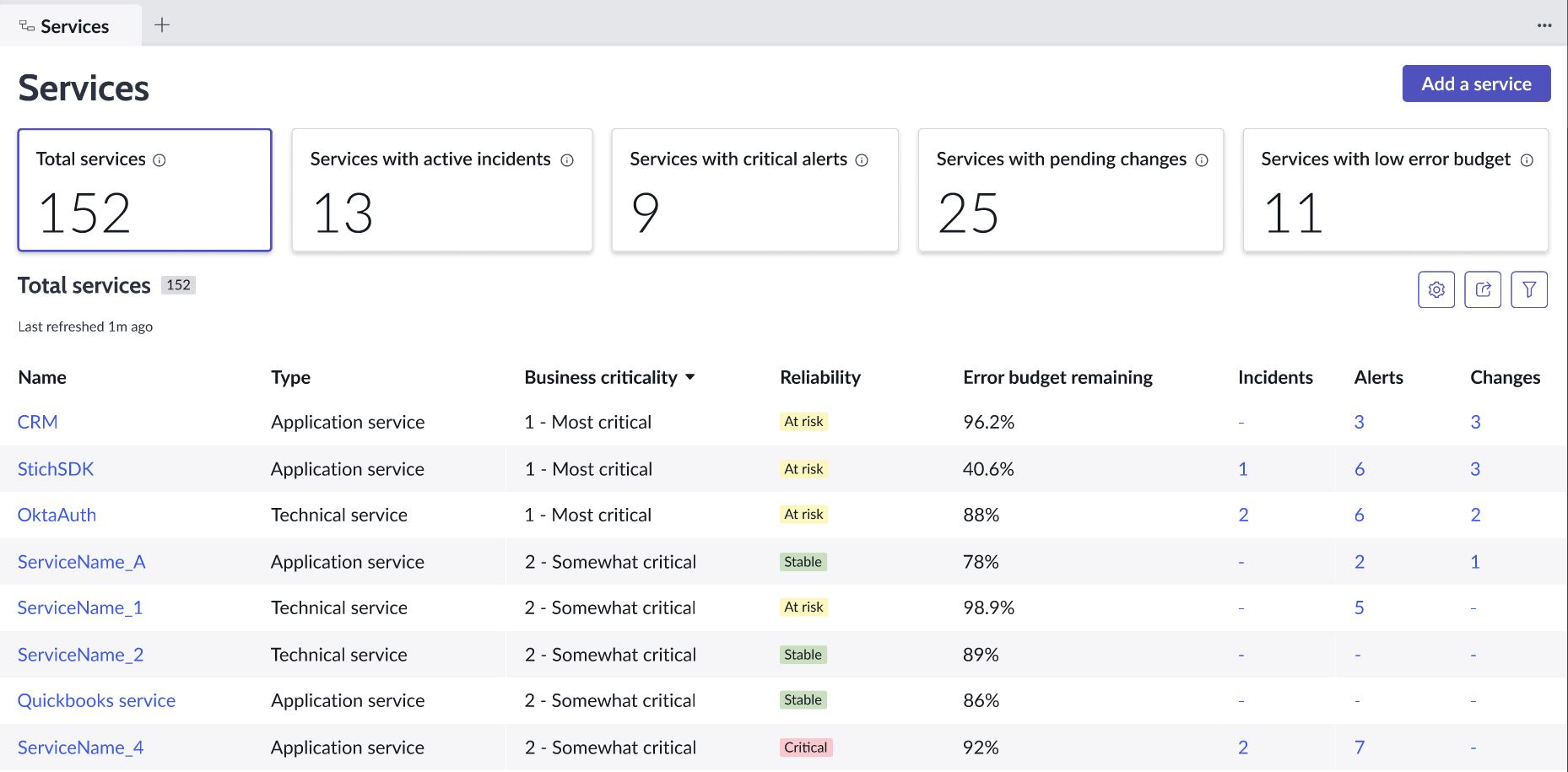Open the Business criticality sort dropdown
The image size is (1568, 772).
[692, 377]
